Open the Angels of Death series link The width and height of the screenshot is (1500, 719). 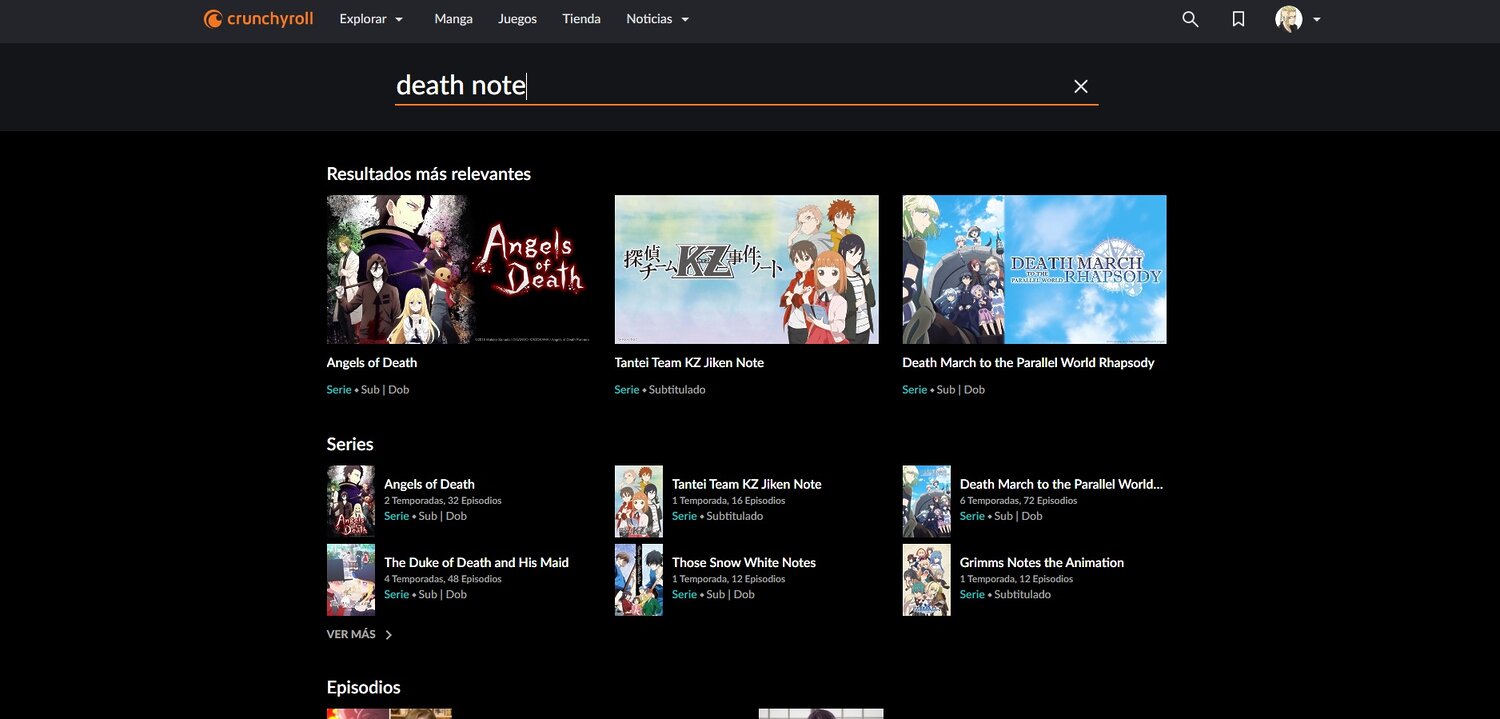pyautogui.click(x=429, y=483)
